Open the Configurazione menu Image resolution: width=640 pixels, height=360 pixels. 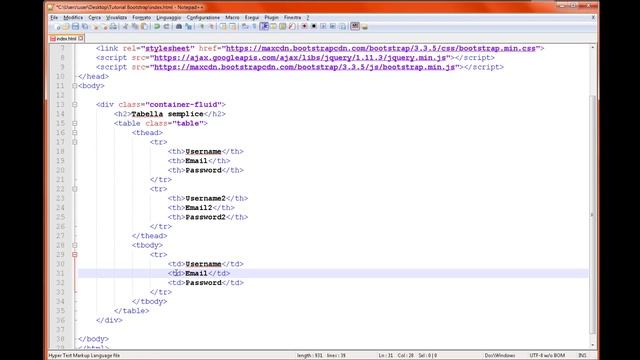point(203,18)
